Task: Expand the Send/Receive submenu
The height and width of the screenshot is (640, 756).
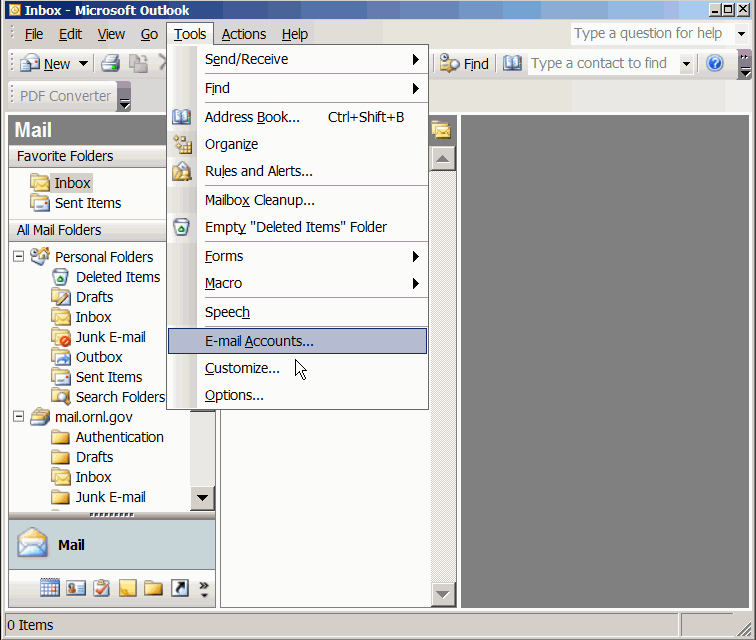Action: [x=297, y=59]
